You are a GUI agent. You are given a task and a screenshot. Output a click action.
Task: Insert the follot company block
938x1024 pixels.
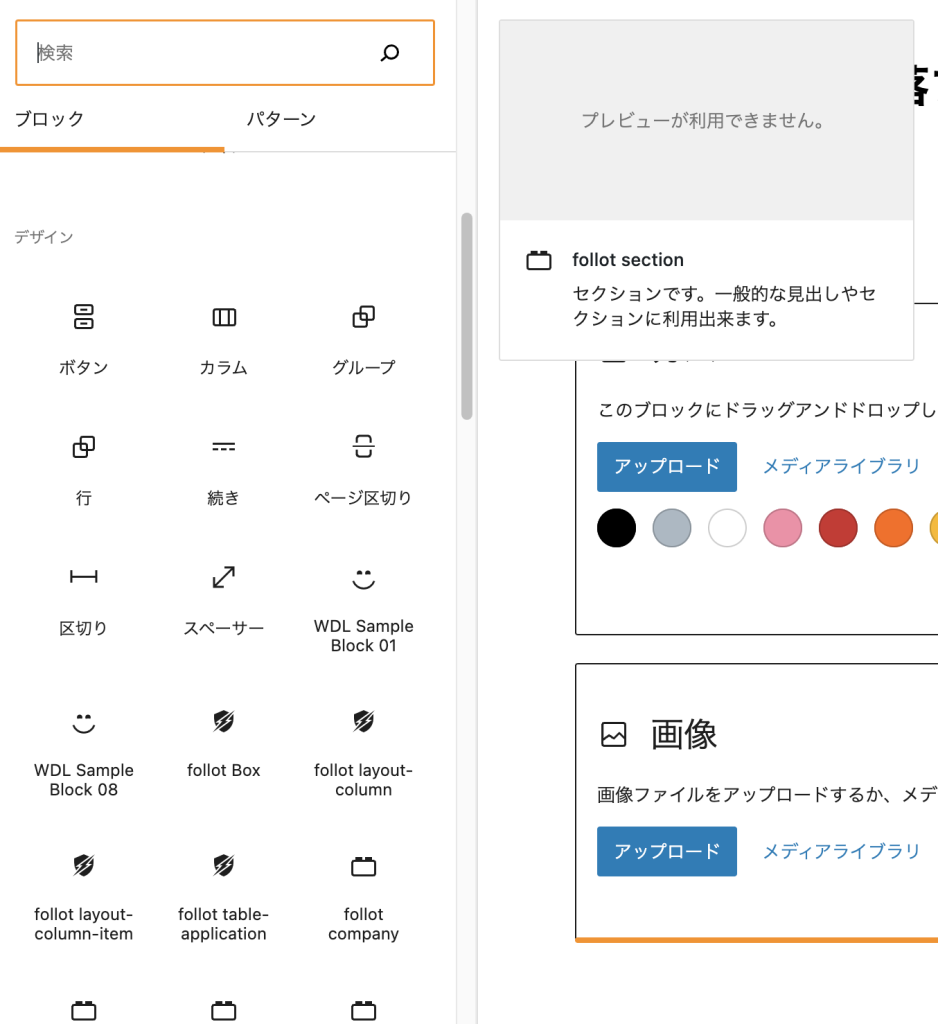tap(363, 897)
